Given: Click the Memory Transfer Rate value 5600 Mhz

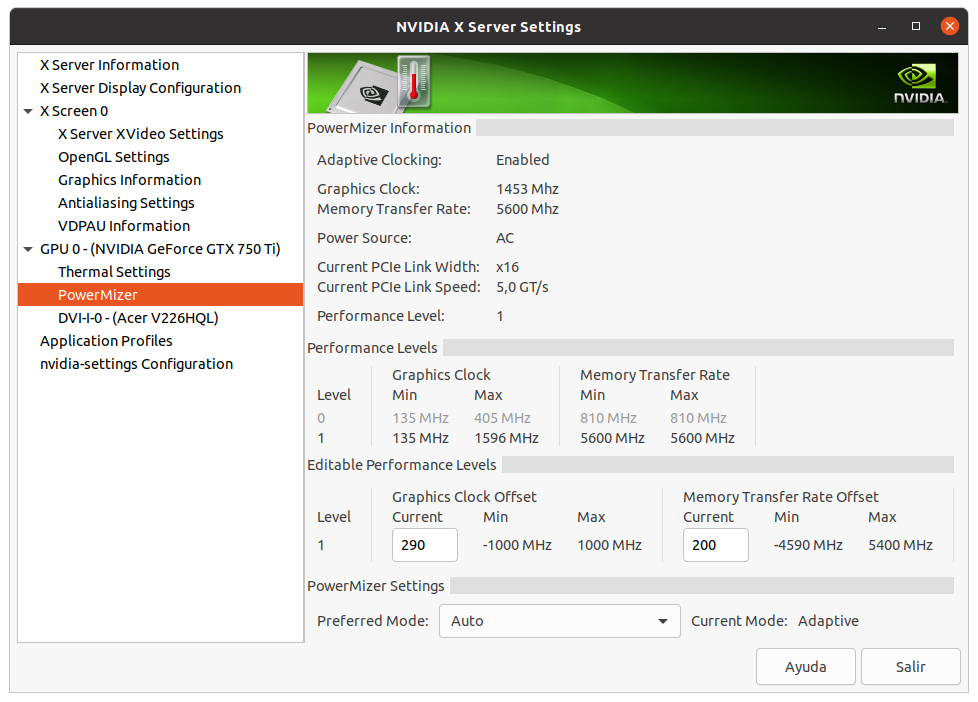Looking at the screenshot, I should point(528,209).
